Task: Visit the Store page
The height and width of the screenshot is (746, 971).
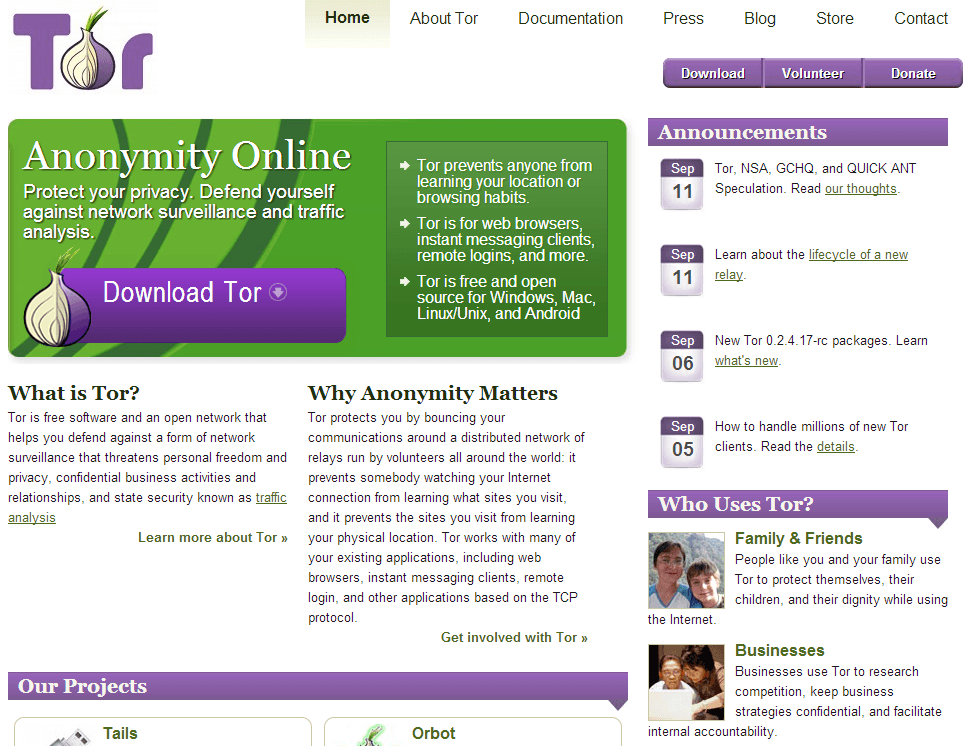Action: (835, 19)
